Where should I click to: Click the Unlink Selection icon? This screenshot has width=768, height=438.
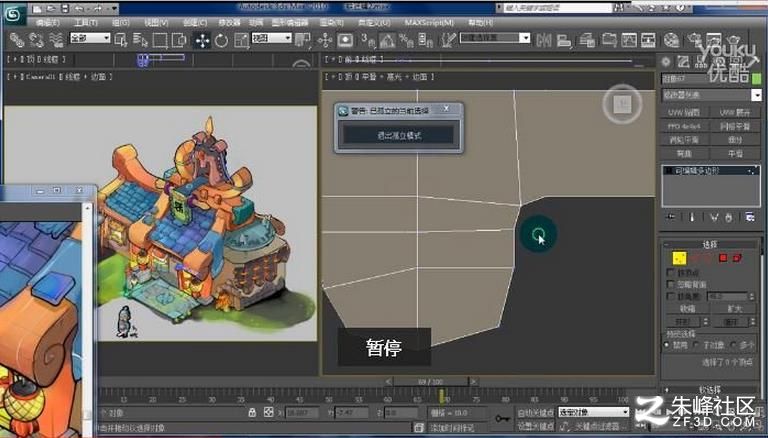(36, 40)
